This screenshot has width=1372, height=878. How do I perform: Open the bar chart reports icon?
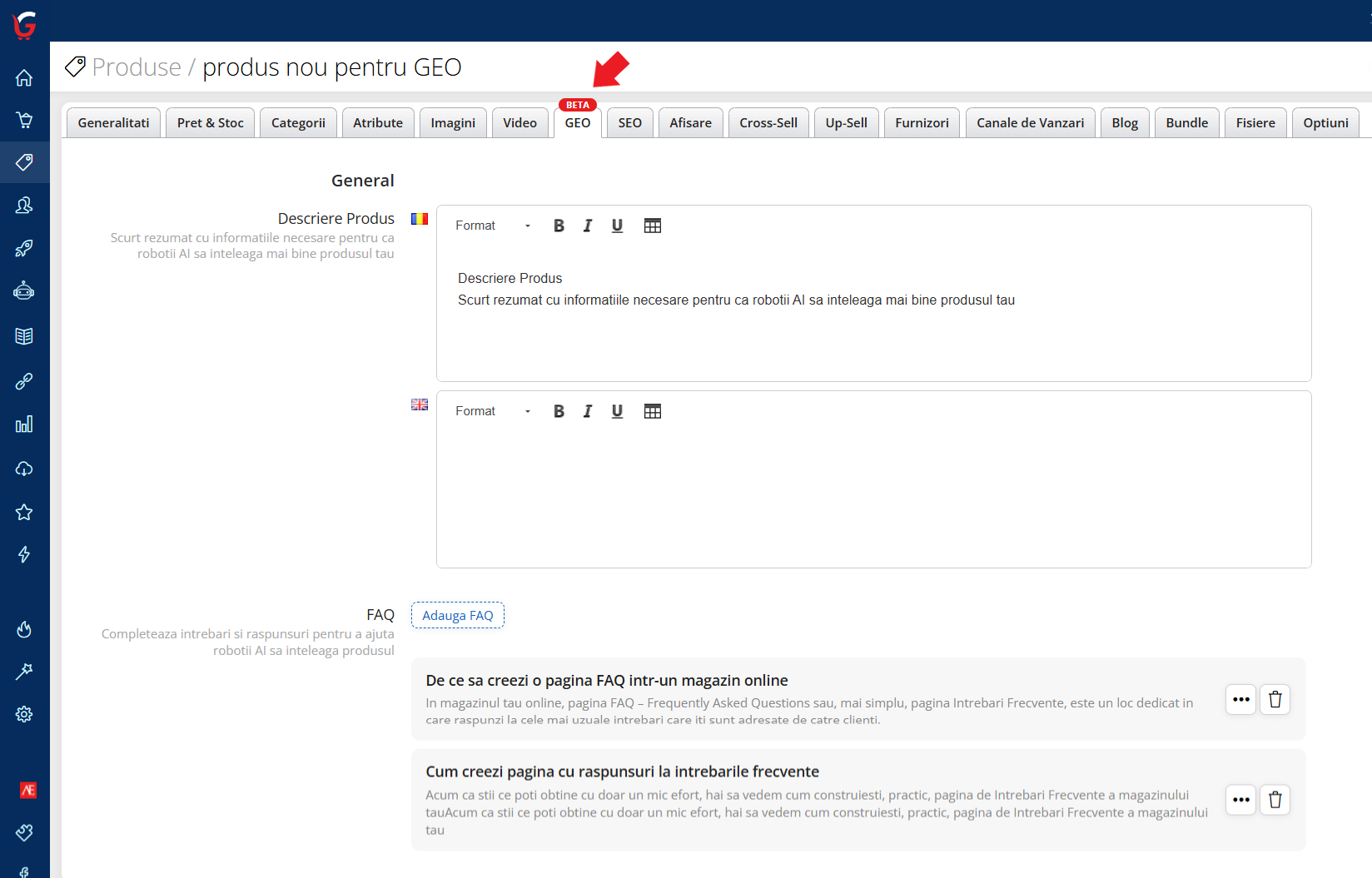[24, 424]
